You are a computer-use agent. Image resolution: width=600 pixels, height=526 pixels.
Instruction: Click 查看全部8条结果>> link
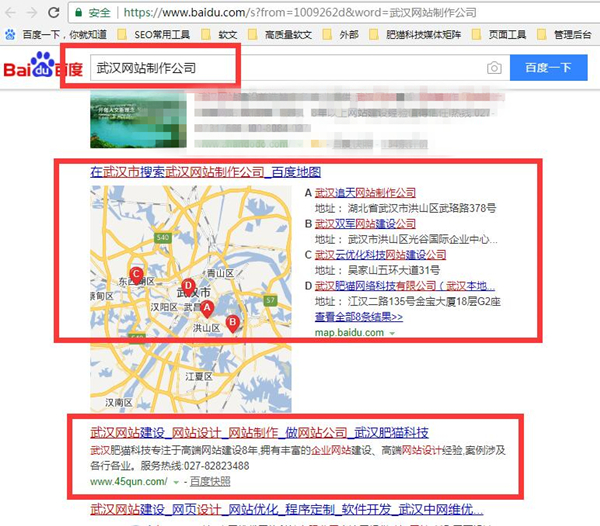click(x=359, y=317)
